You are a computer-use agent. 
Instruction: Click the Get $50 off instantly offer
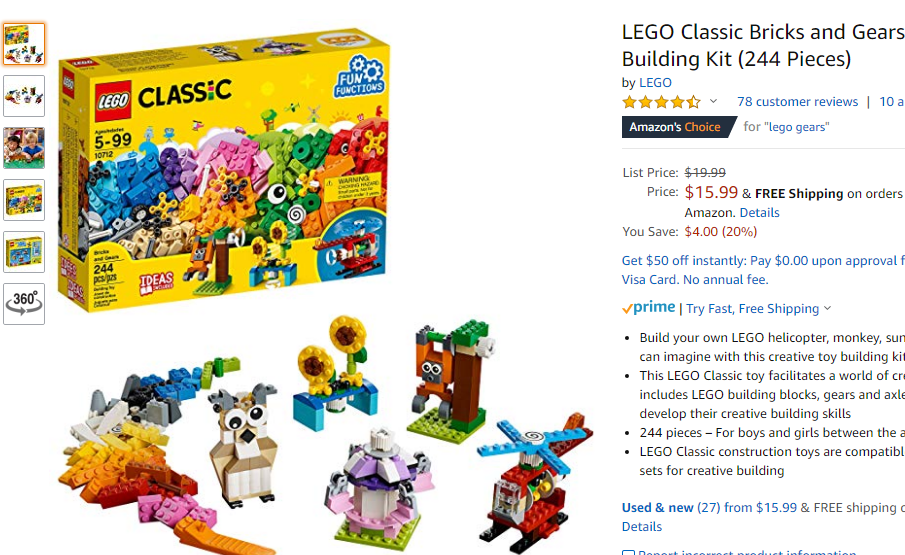(763, 270)
